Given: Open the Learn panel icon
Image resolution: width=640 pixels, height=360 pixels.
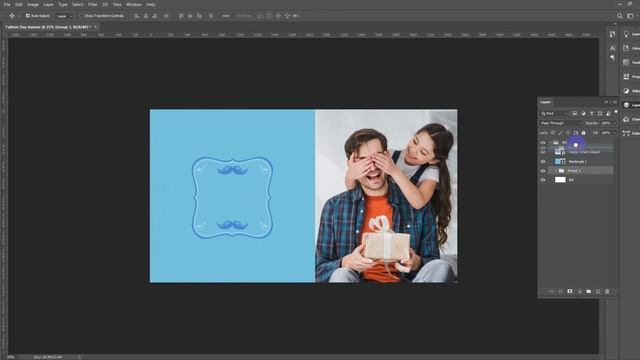Looking at the screenshot, I should tap(627, 35).
